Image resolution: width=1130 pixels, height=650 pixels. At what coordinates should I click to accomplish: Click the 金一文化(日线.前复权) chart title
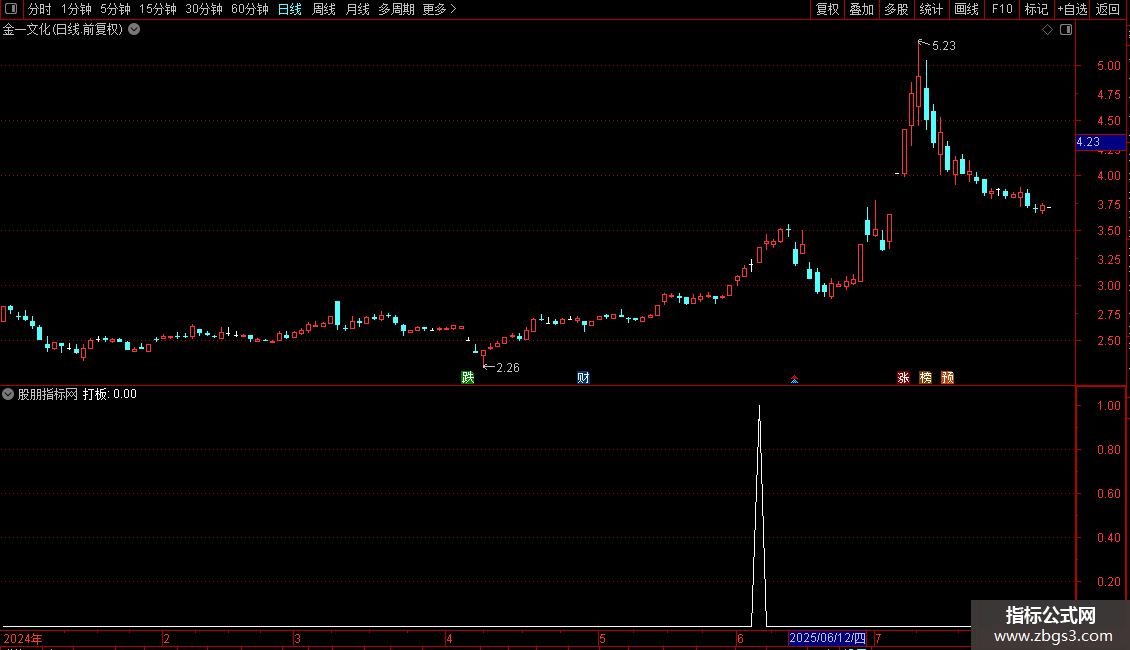click(x=63, y=30)
